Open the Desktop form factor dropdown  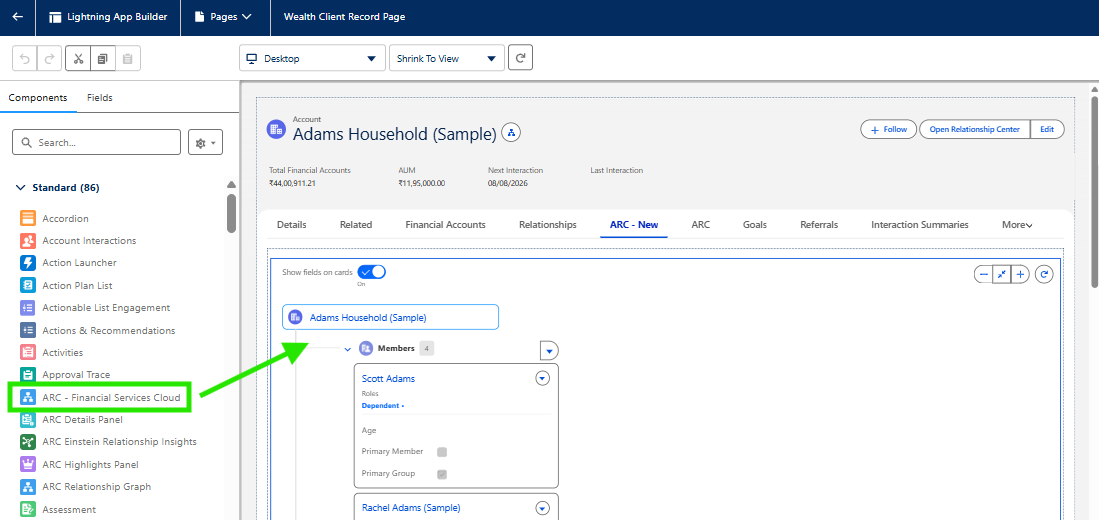tap(312, 58)
